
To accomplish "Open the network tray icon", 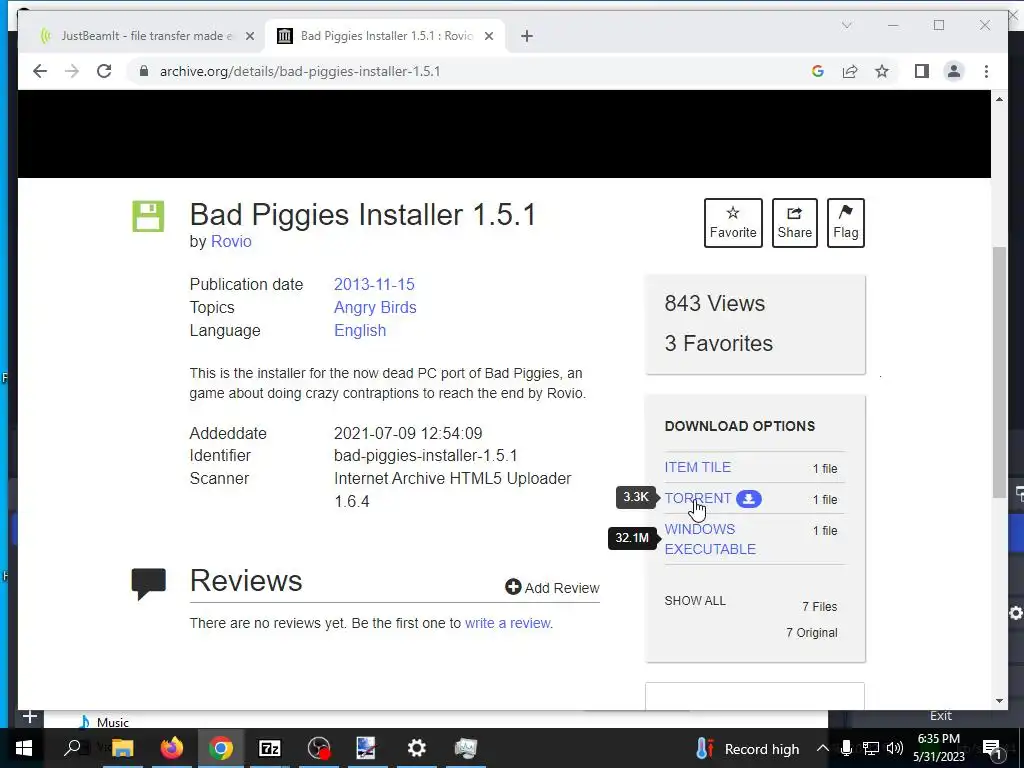I will (x=871, y=748).
